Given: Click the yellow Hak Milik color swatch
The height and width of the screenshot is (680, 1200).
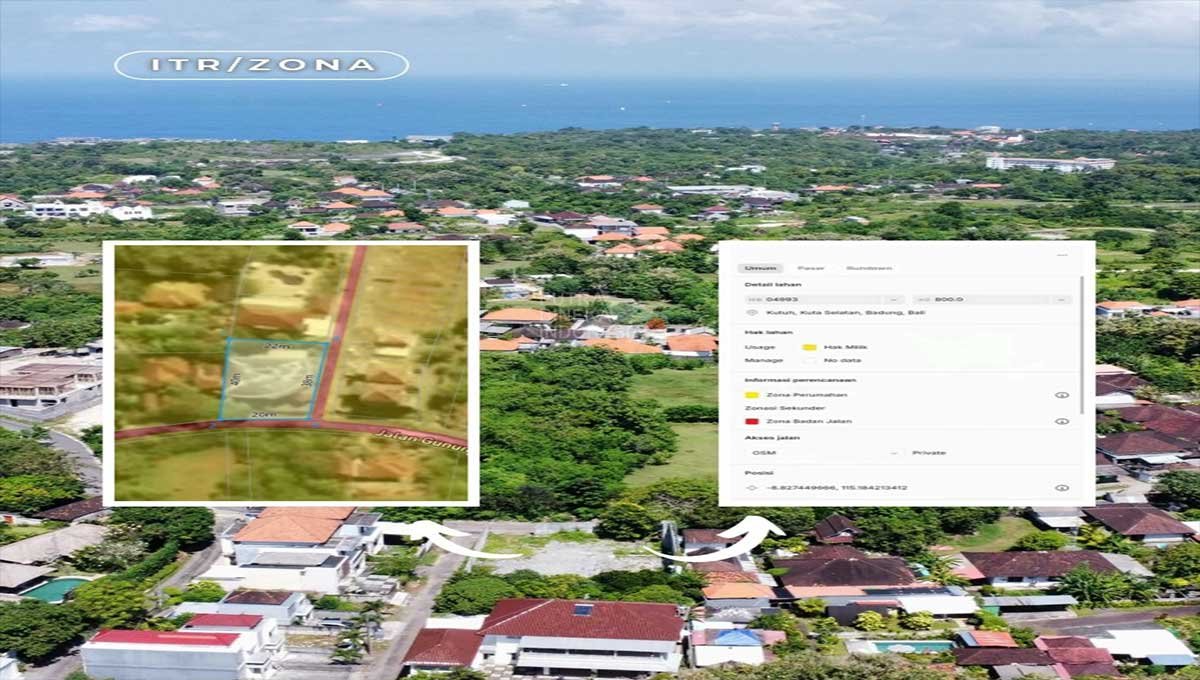Looking at the screenshot, I should pyautogui.click(x=808, y=347).
